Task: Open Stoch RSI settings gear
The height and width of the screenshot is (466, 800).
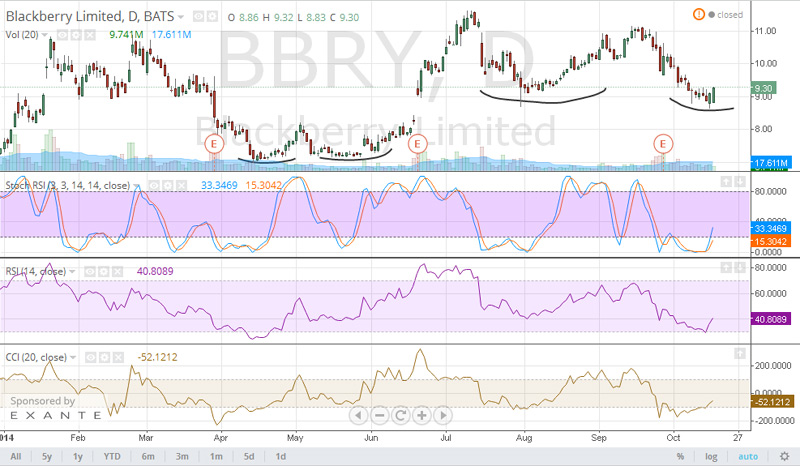Action: click(168, 186)
